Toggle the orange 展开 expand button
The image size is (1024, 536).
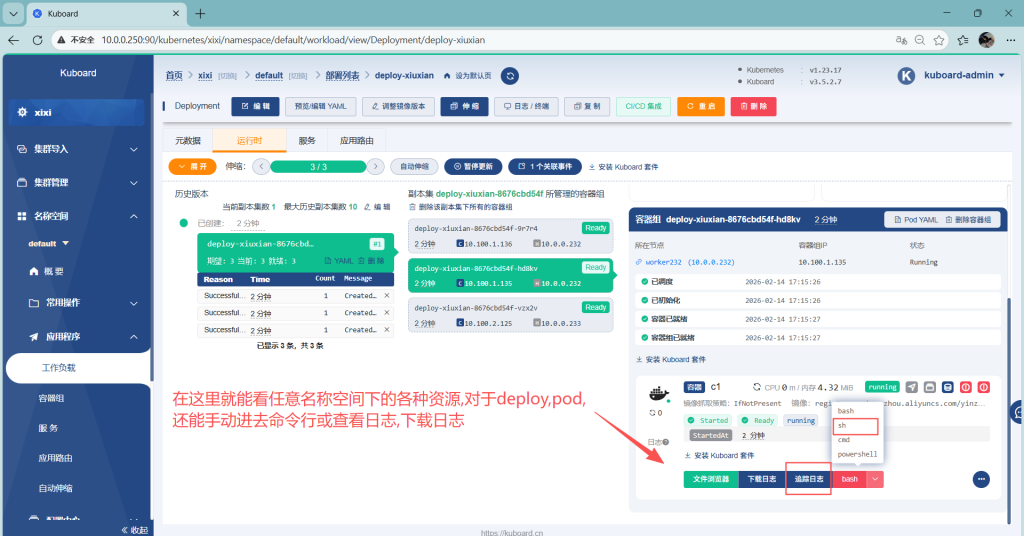(x=192, y=167)
